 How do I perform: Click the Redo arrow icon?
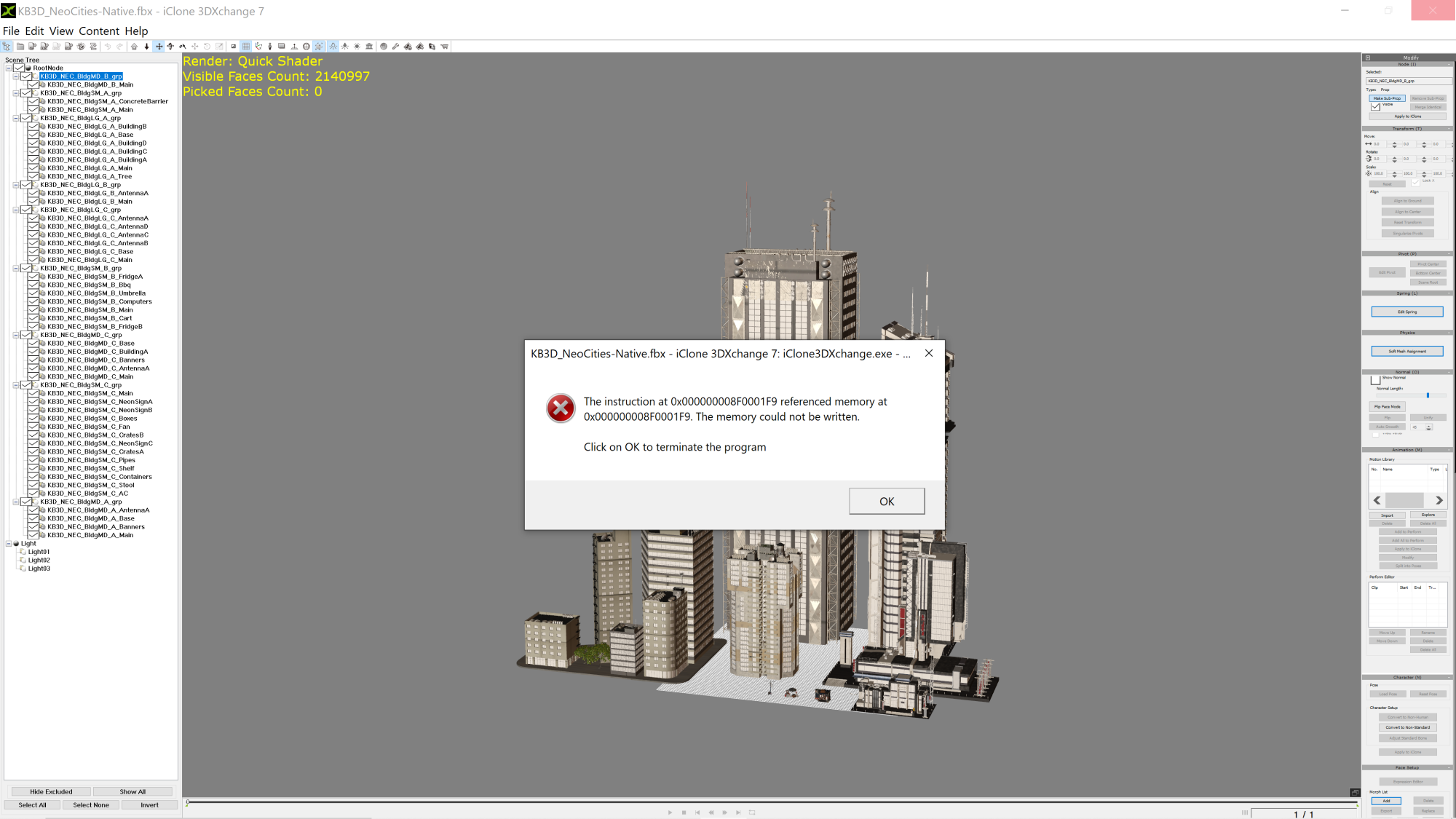point(119,47)
